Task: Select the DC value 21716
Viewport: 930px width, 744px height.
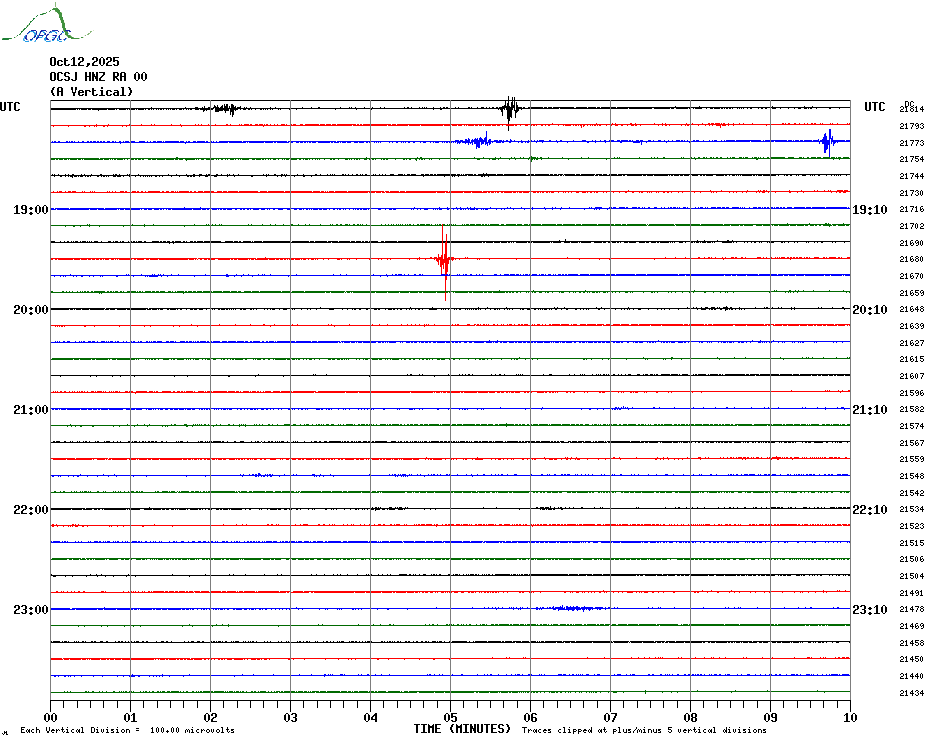Action: pyautogui.click(x=912, y=209)
